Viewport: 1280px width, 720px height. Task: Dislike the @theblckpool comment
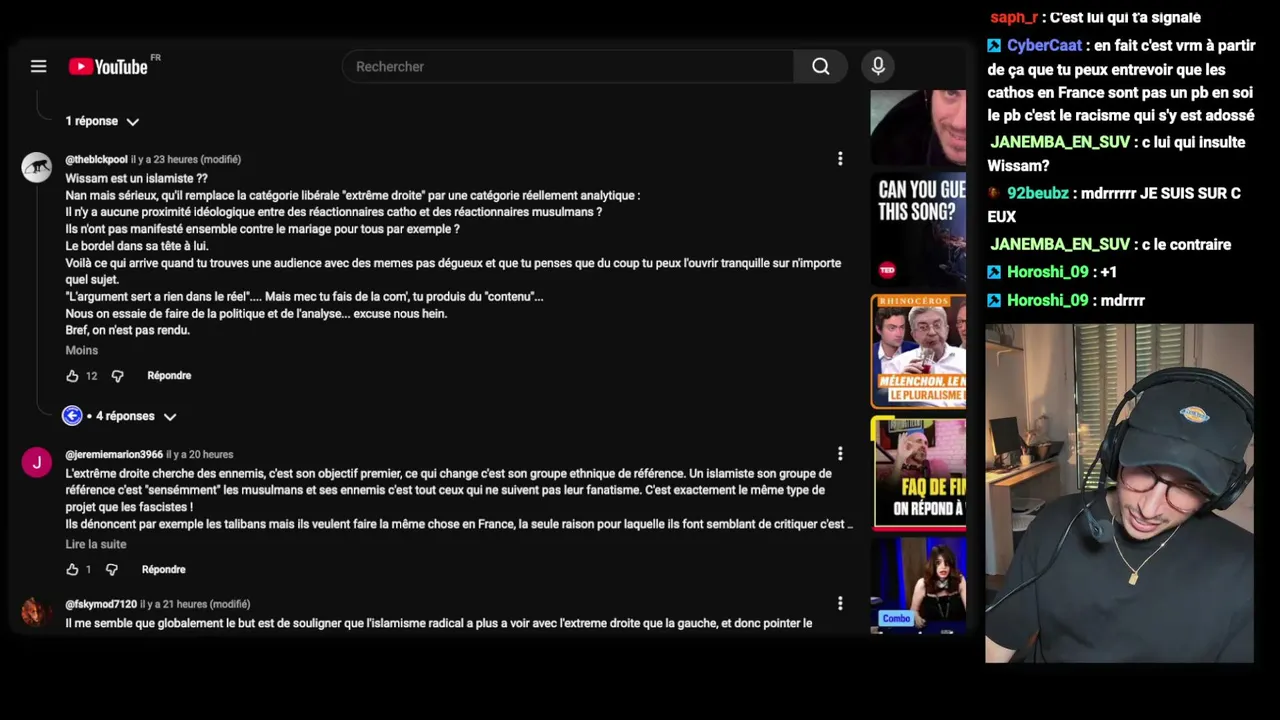(117, 376)
